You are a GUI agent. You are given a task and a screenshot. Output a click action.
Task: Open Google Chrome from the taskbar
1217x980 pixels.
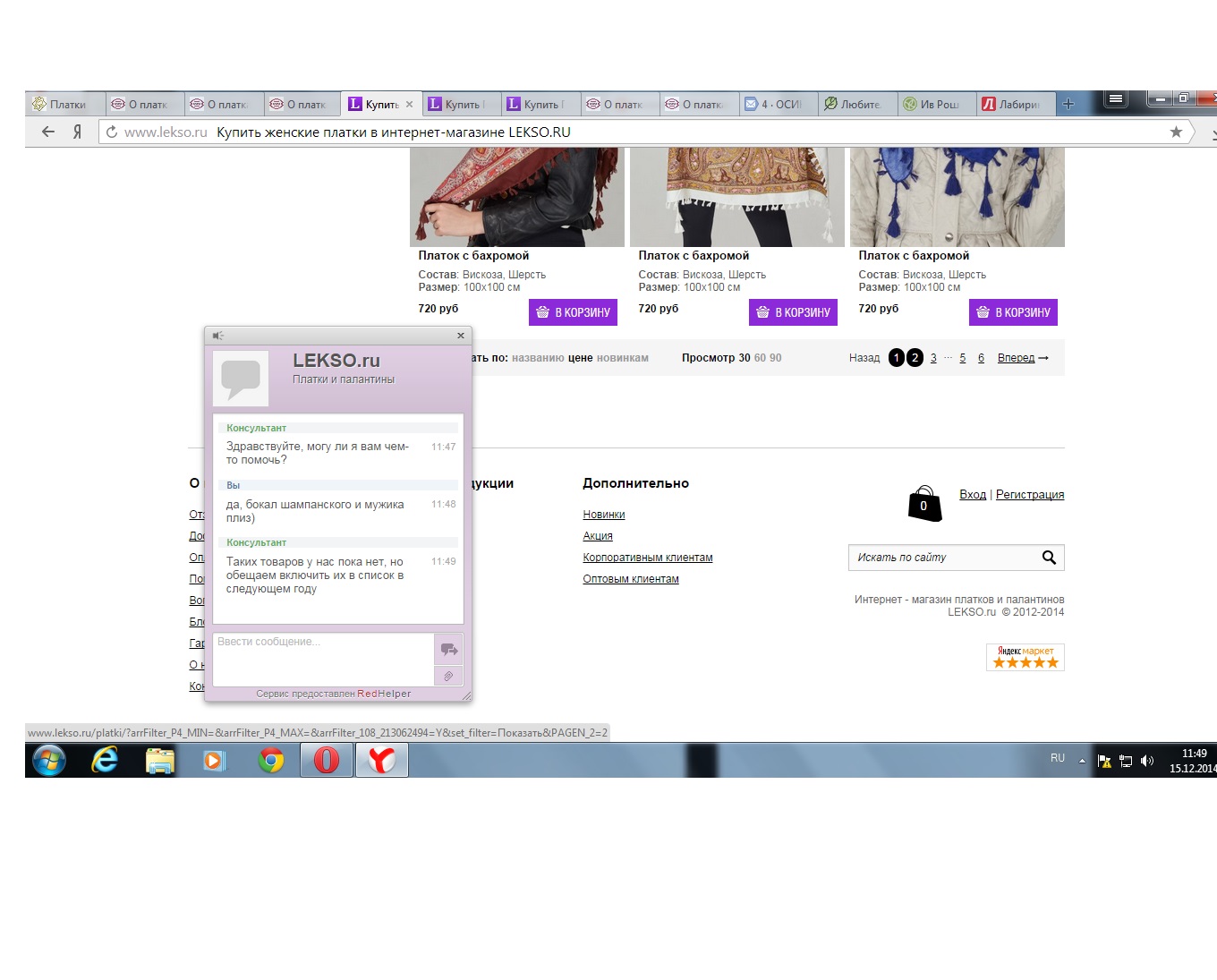271,760
